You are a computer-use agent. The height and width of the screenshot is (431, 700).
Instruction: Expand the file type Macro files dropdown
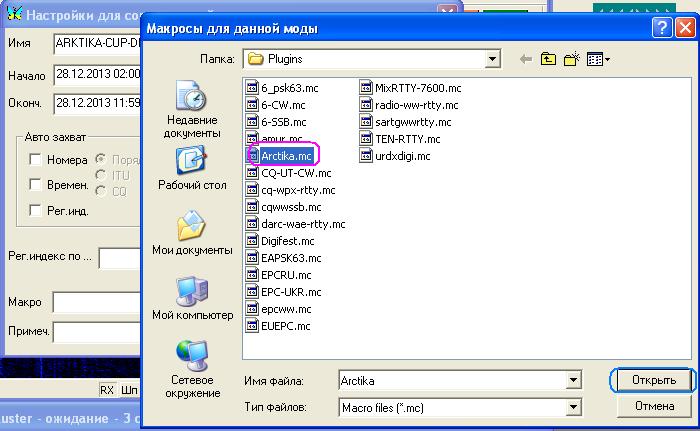[x=573, y=408]
